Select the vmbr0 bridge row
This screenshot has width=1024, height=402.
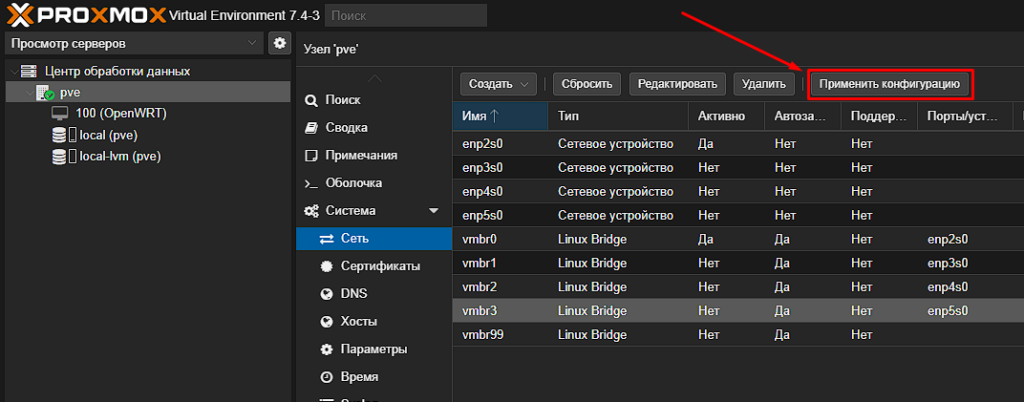(x=738, y=239)
